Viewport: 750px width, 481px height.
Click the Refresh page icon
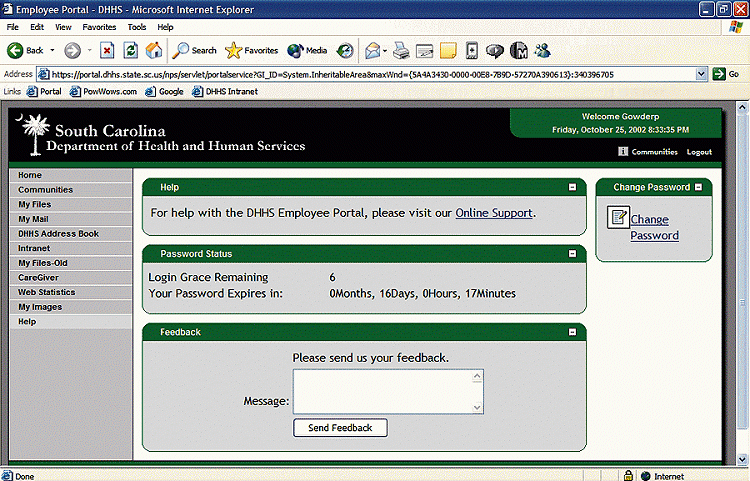pyautogui.click(x=130, y=50)
